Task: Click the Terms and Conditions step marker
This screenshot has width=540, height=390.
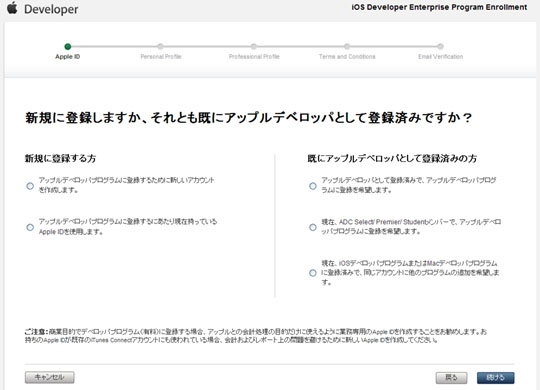Action: pyautogui.click(x=347, y=47)
